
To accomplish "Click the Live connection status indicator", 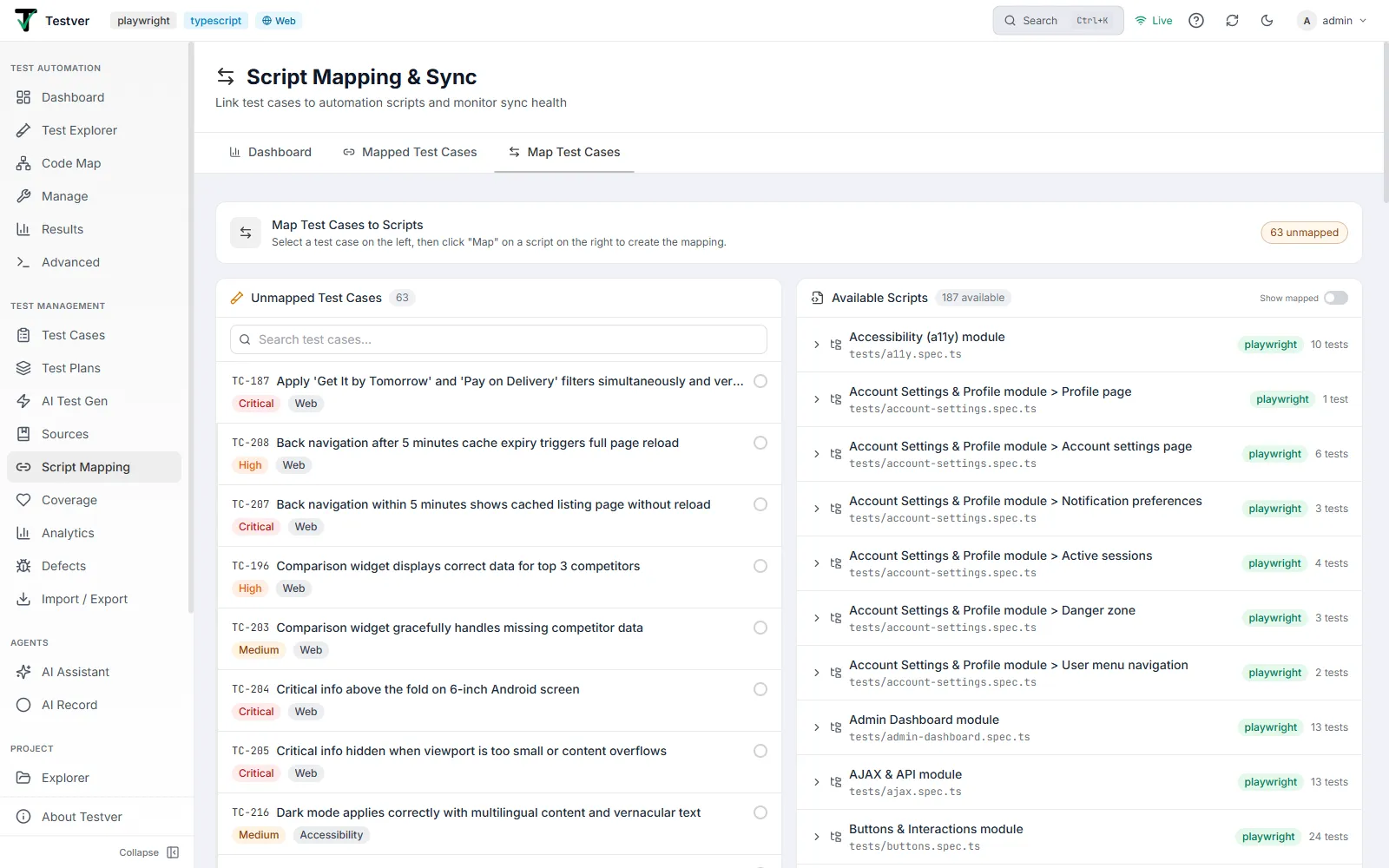I will pyautogui.click(x=1154, y=21).
